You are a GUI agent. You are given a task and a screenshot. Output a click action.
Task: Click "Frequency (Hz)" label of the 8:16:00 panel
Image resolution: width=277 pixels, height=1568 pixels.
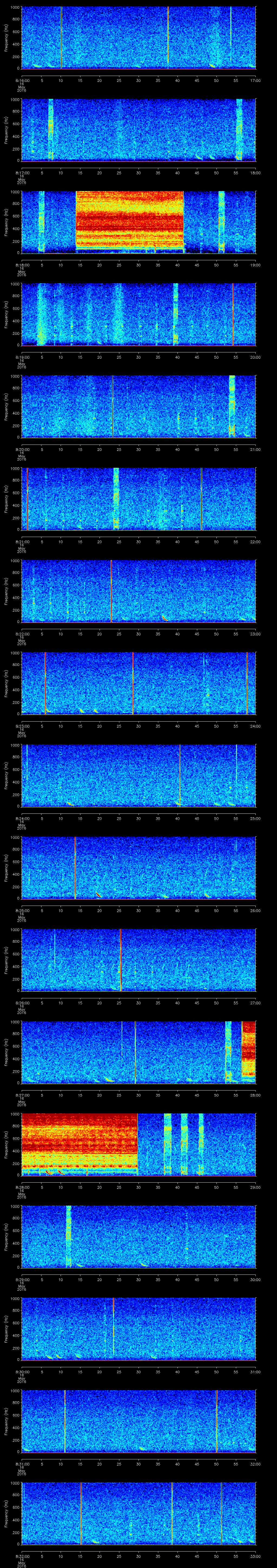[6, 38]
